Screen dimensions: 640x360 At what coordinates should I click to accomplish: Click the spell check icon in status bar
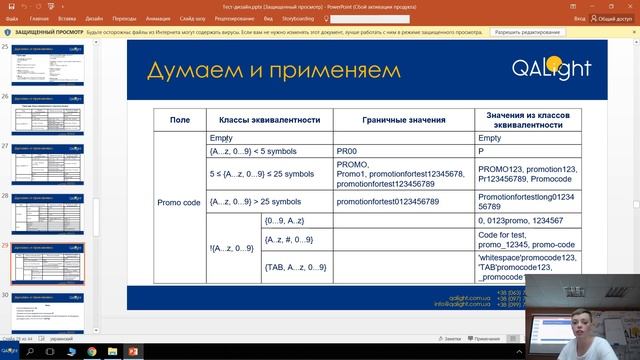point(41,339)
